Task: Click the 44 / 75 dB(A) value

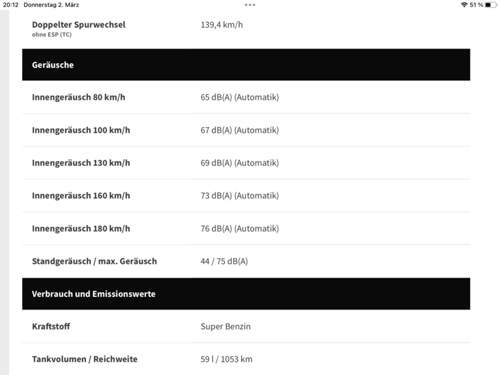Action: point(224,261)
